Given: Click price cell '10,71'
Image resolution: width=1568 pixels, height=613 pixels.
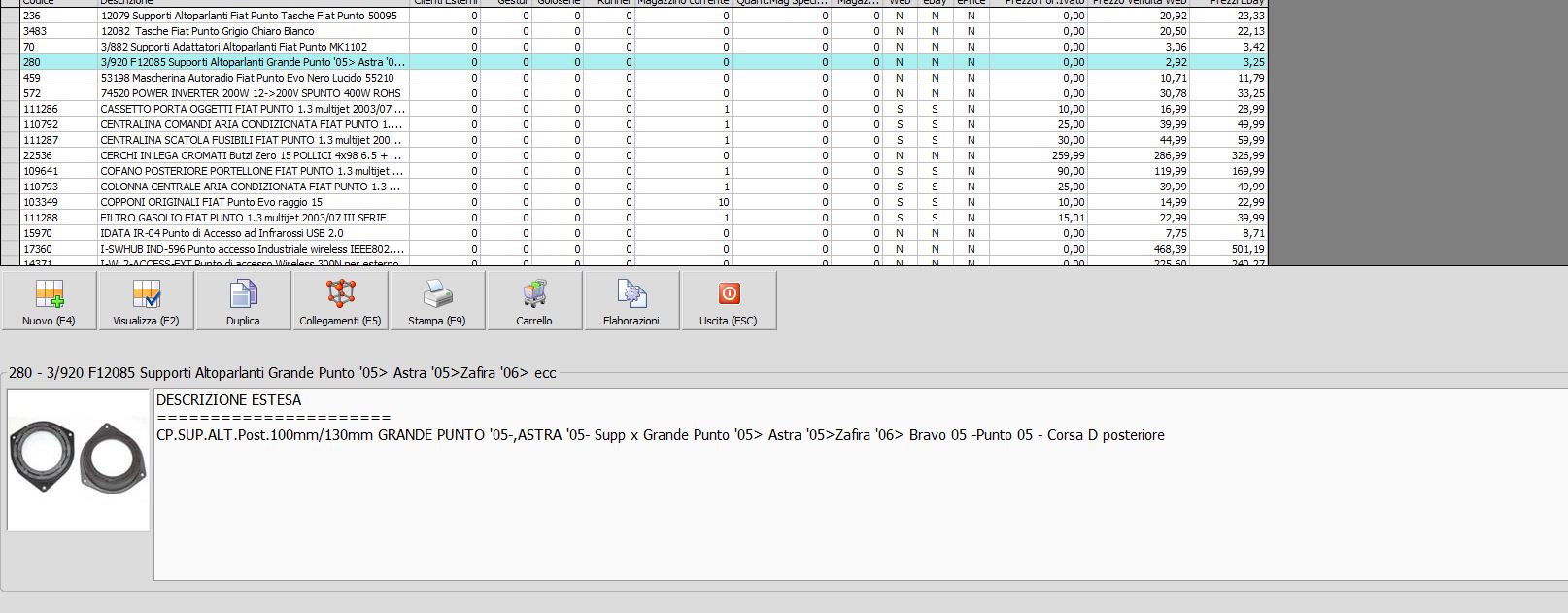Looking at the screenshot, I should 1139,78.
